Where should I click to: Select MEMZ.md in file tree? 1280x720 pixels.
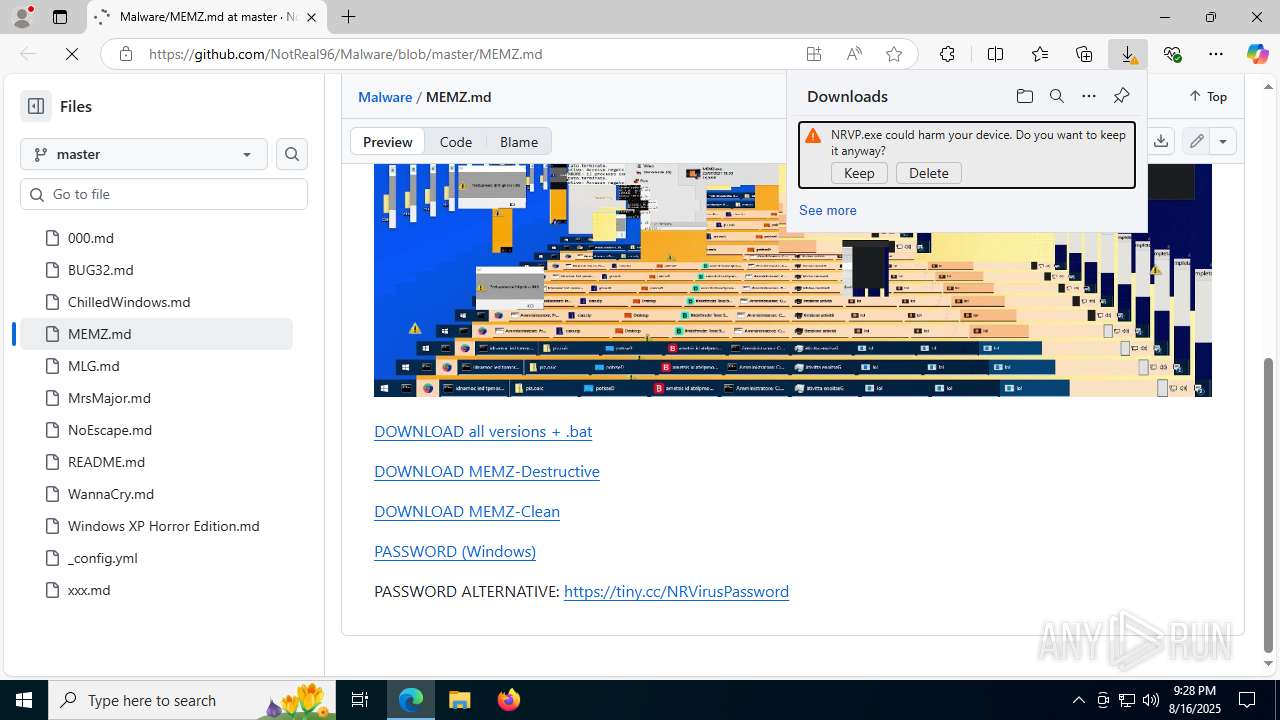[x=156, y=334]
